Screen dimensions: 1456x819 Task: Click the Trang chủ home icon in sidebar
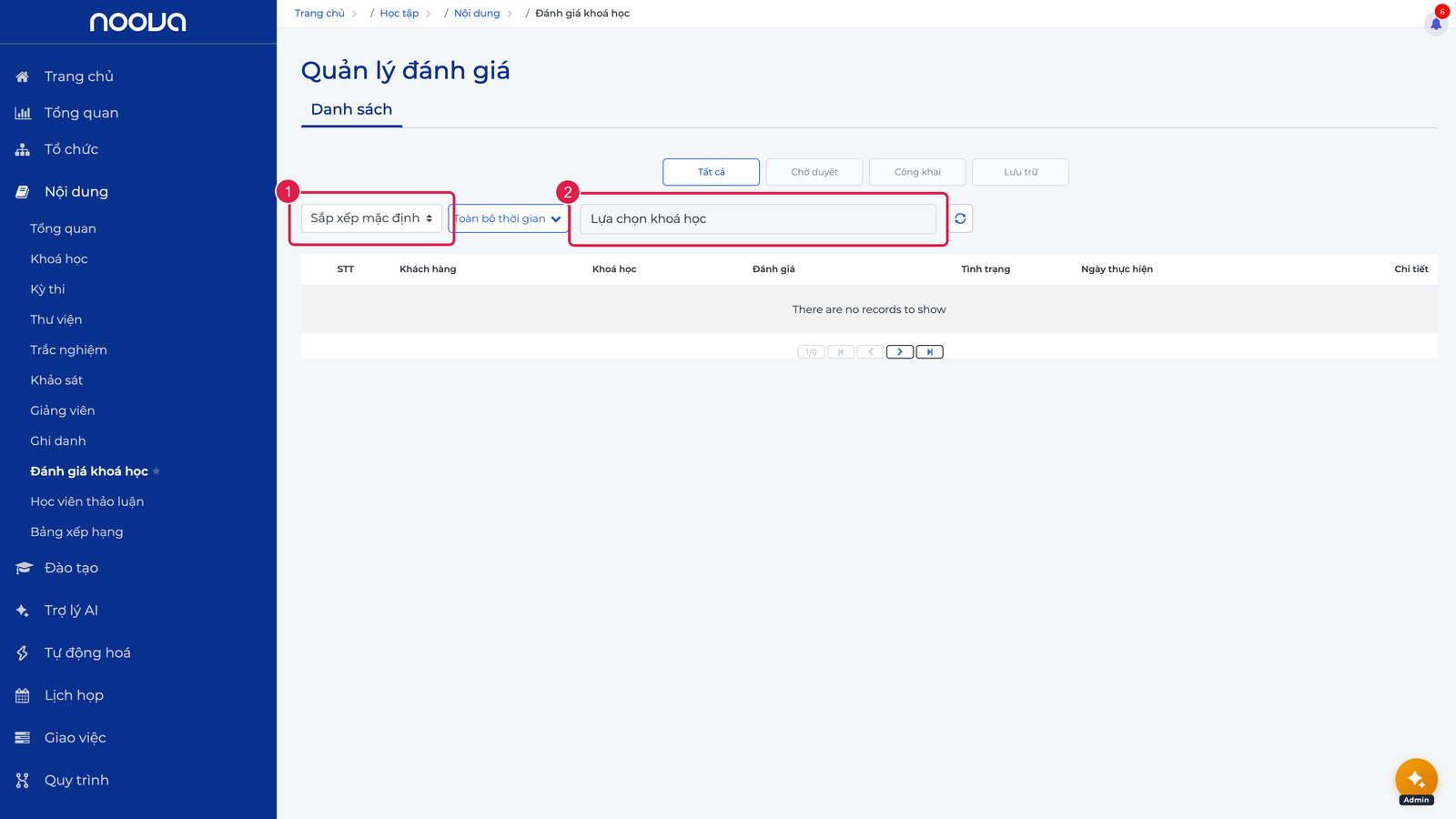coord(23,76)
